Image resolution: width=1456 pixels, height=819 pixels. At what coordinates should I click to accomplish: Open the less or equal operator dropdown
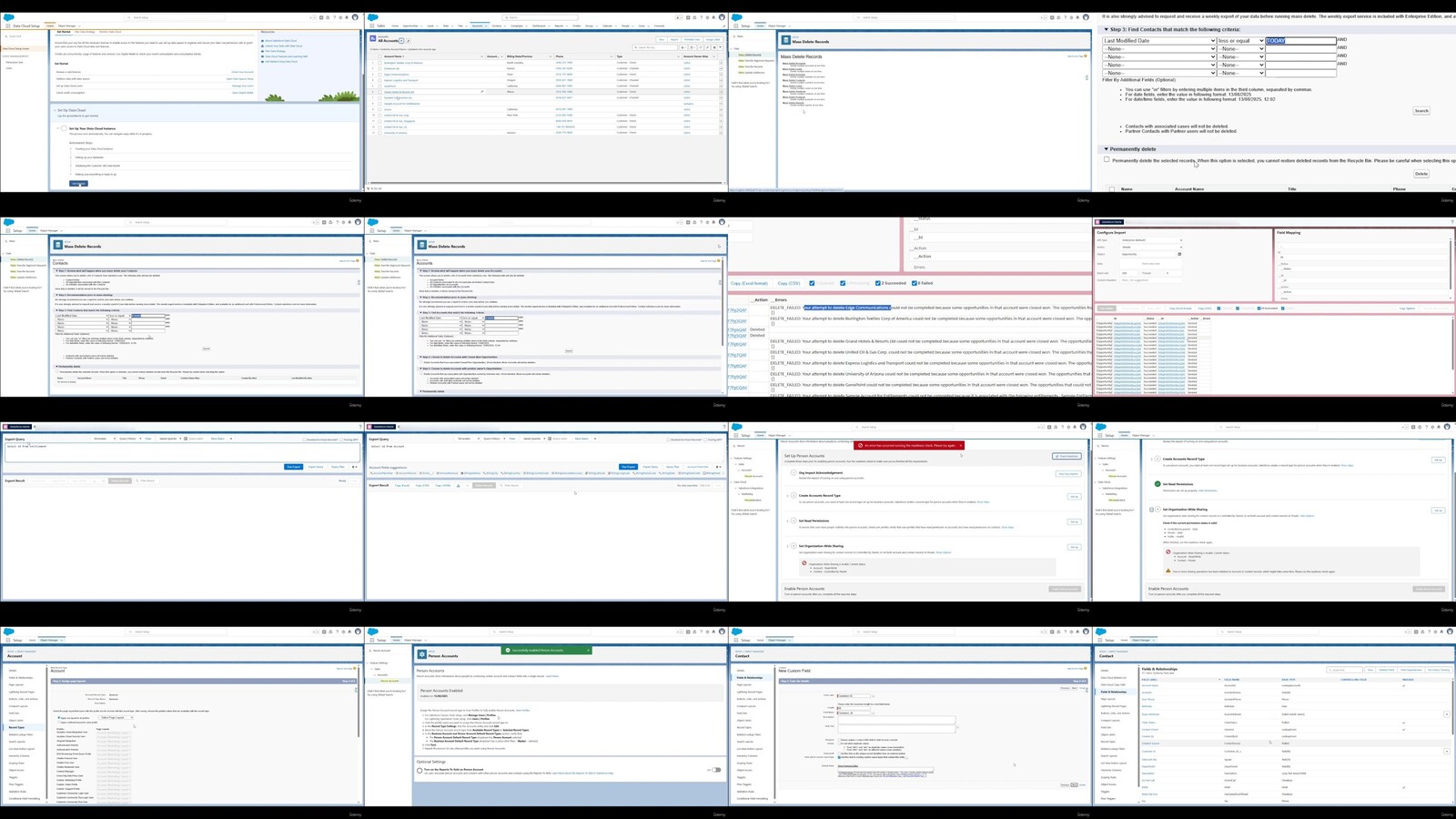[1241, 41]
